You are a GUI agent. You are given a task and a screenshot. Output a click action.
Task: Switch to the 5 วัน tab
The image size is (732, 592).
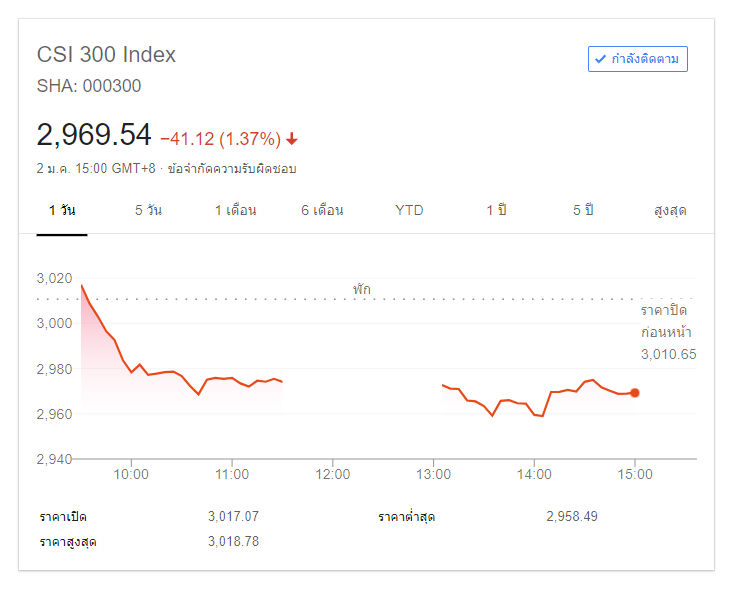click(x=148, y=210)
